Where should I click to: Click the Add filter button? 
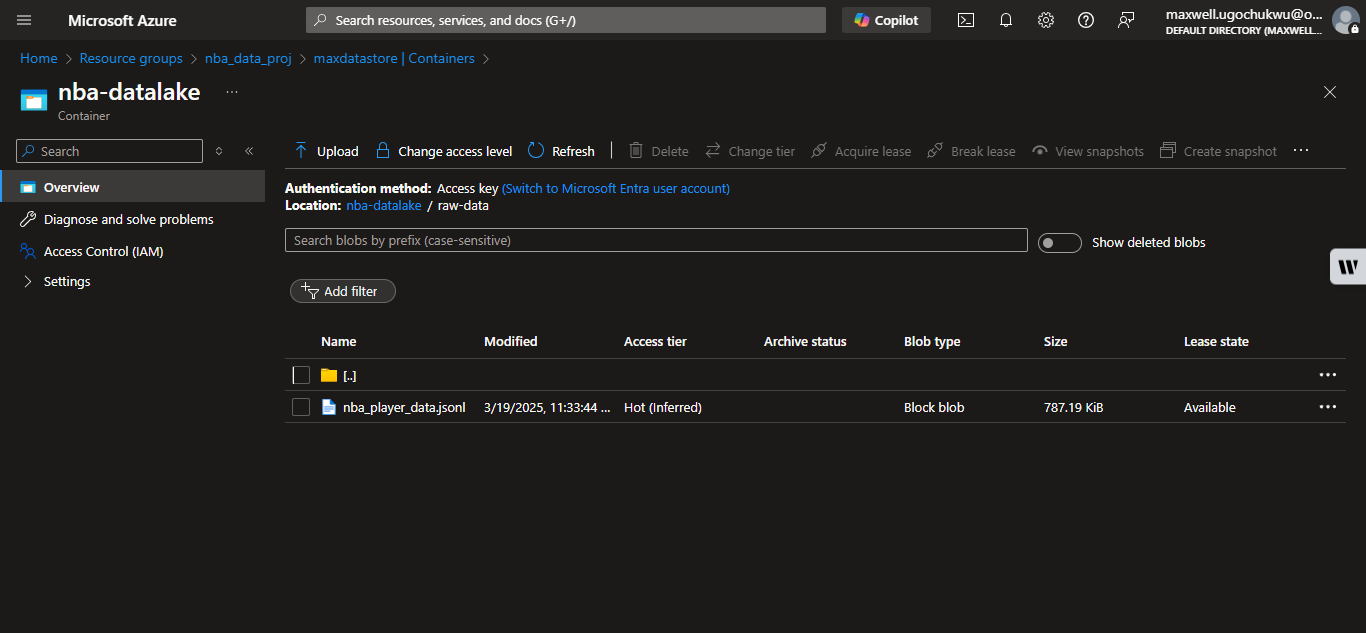[343, 291]
